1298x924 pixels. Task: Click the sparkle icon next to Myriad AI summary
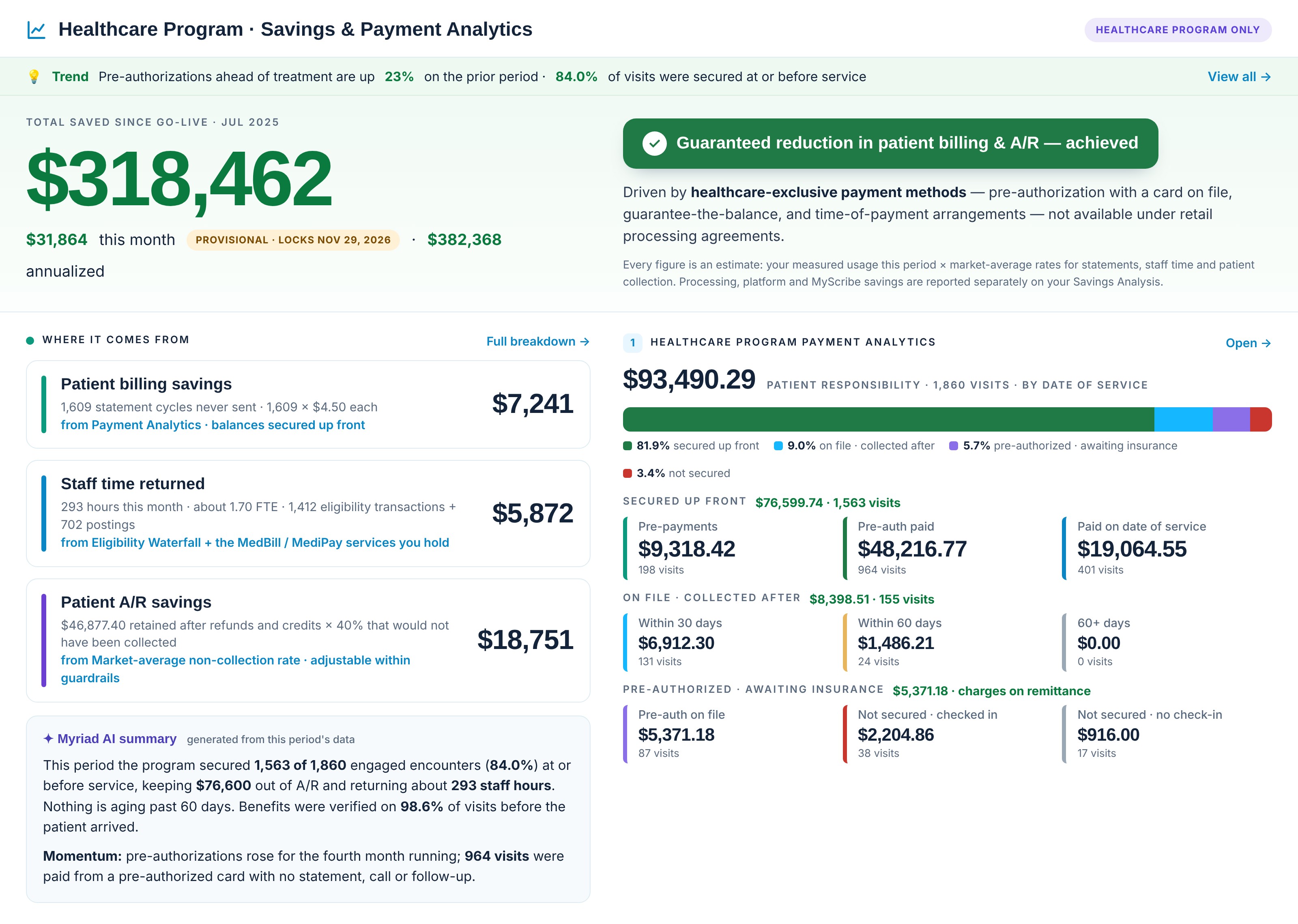click(x=48, y=739)
